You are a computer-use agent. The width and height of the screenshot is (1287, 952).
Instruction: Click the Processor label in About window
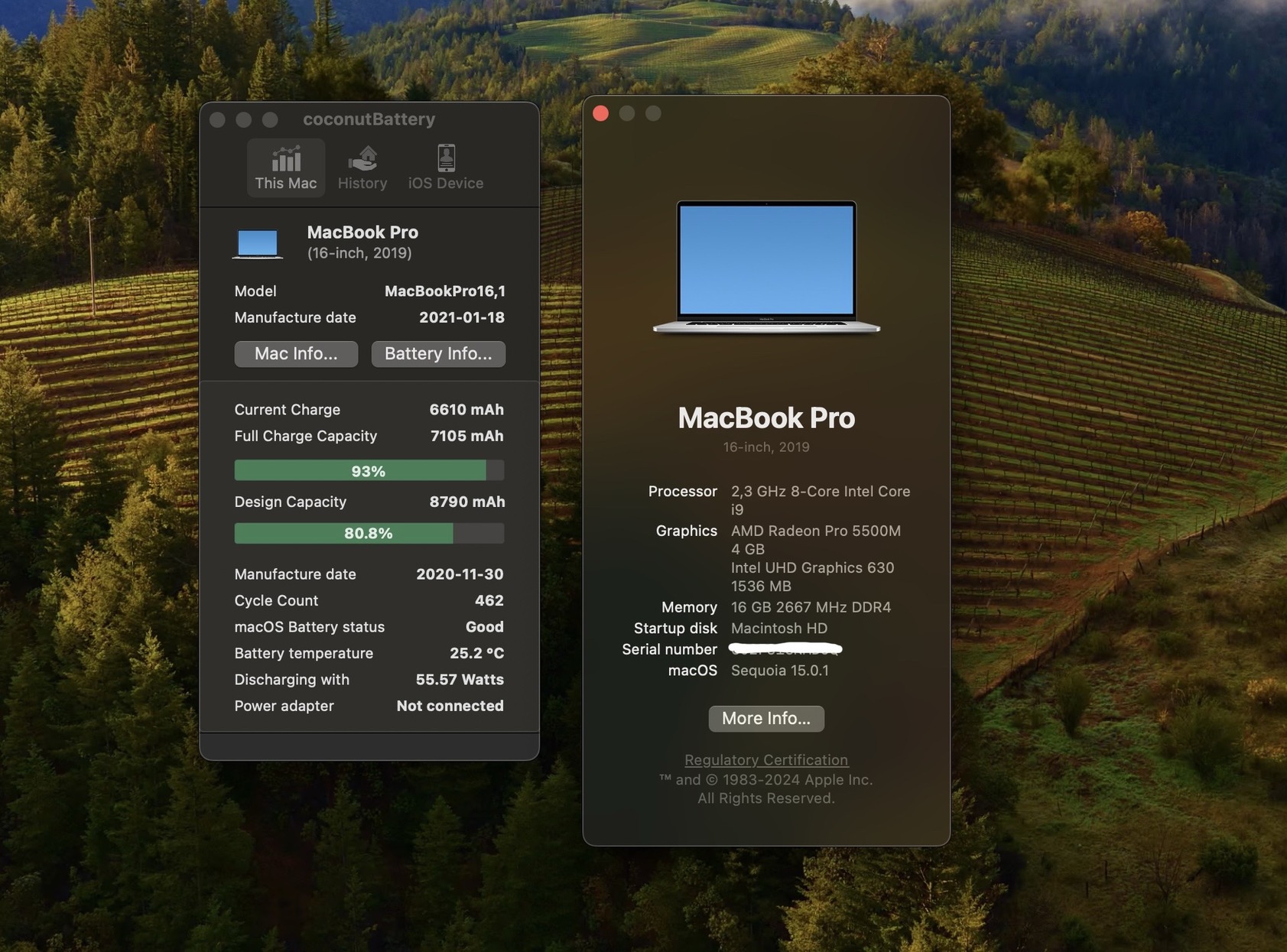[682, 491]
